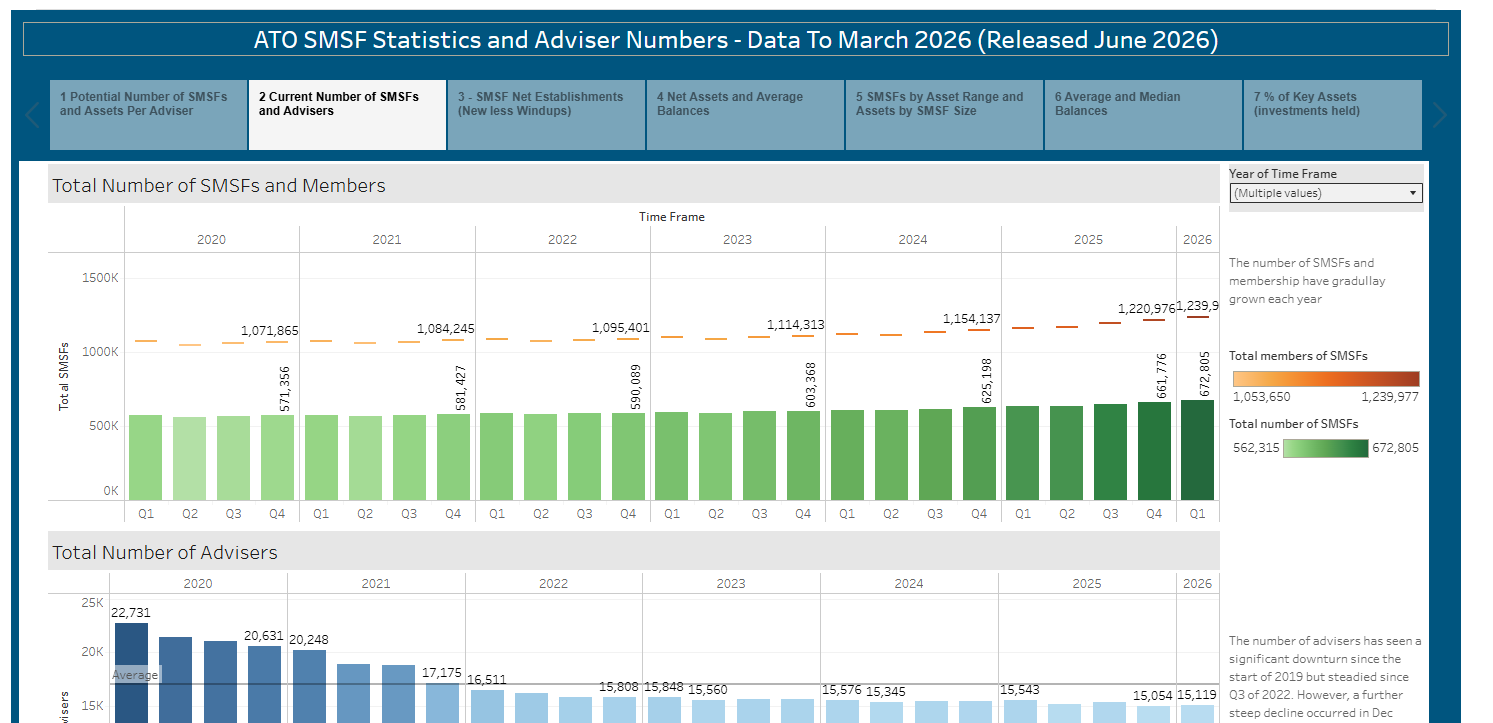Click the 2023 year header in Advisers chart
The height and width of the screenshot is (723, 1493).
(x=731, y=584)
